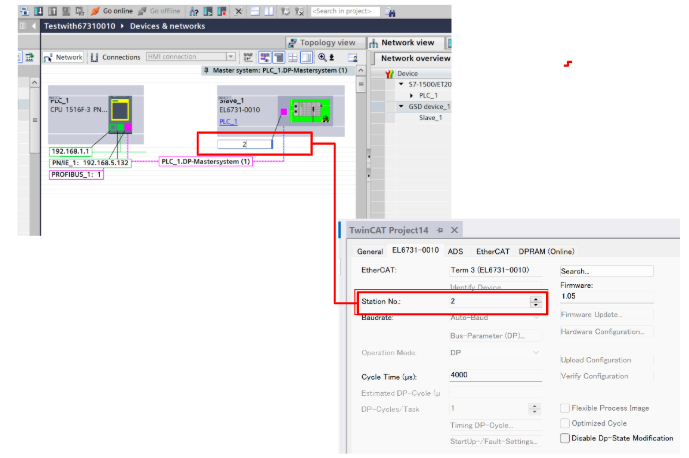Click the overview navigation icon at the toolbar's right end

(352, 57)
